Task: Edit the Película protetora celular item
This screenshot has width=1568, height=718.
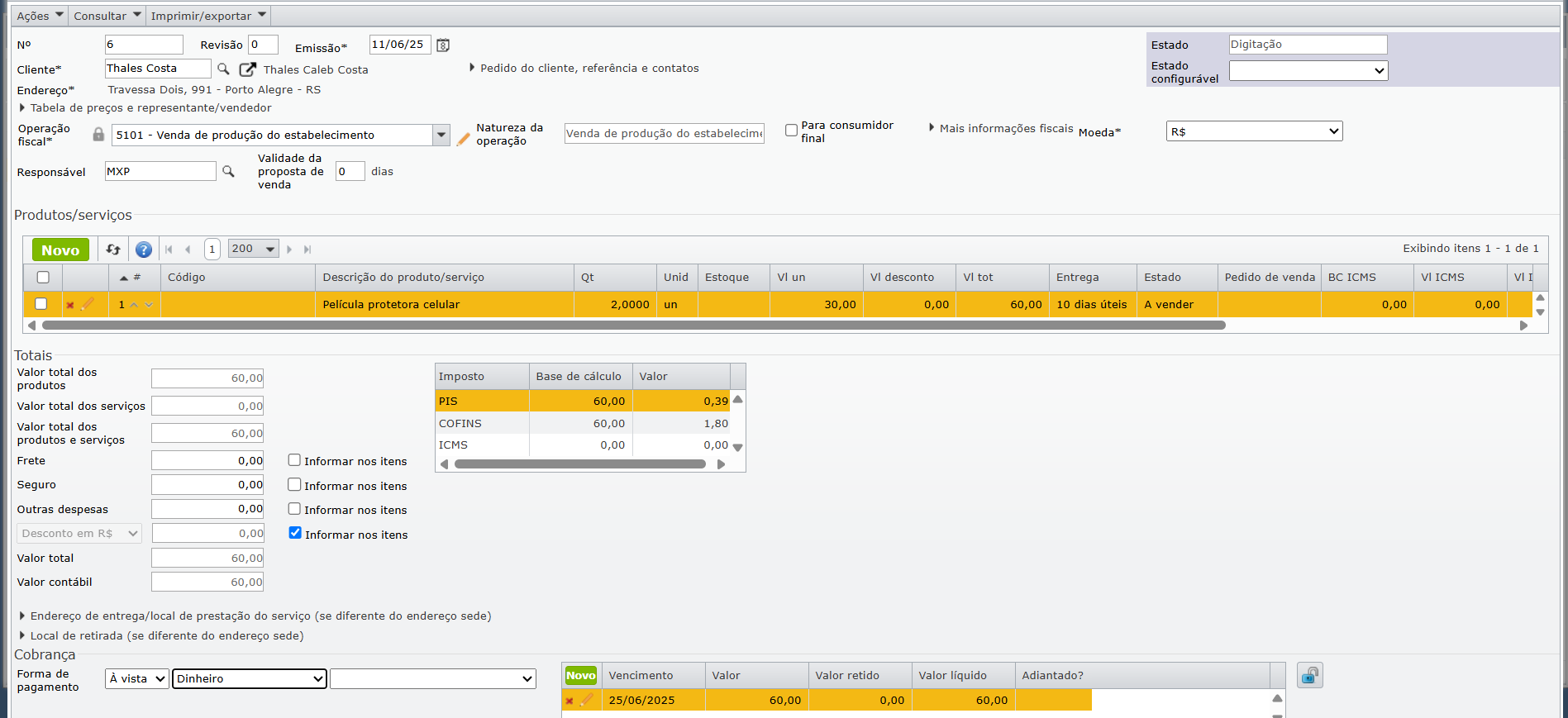Action: (x=87, y=304)
